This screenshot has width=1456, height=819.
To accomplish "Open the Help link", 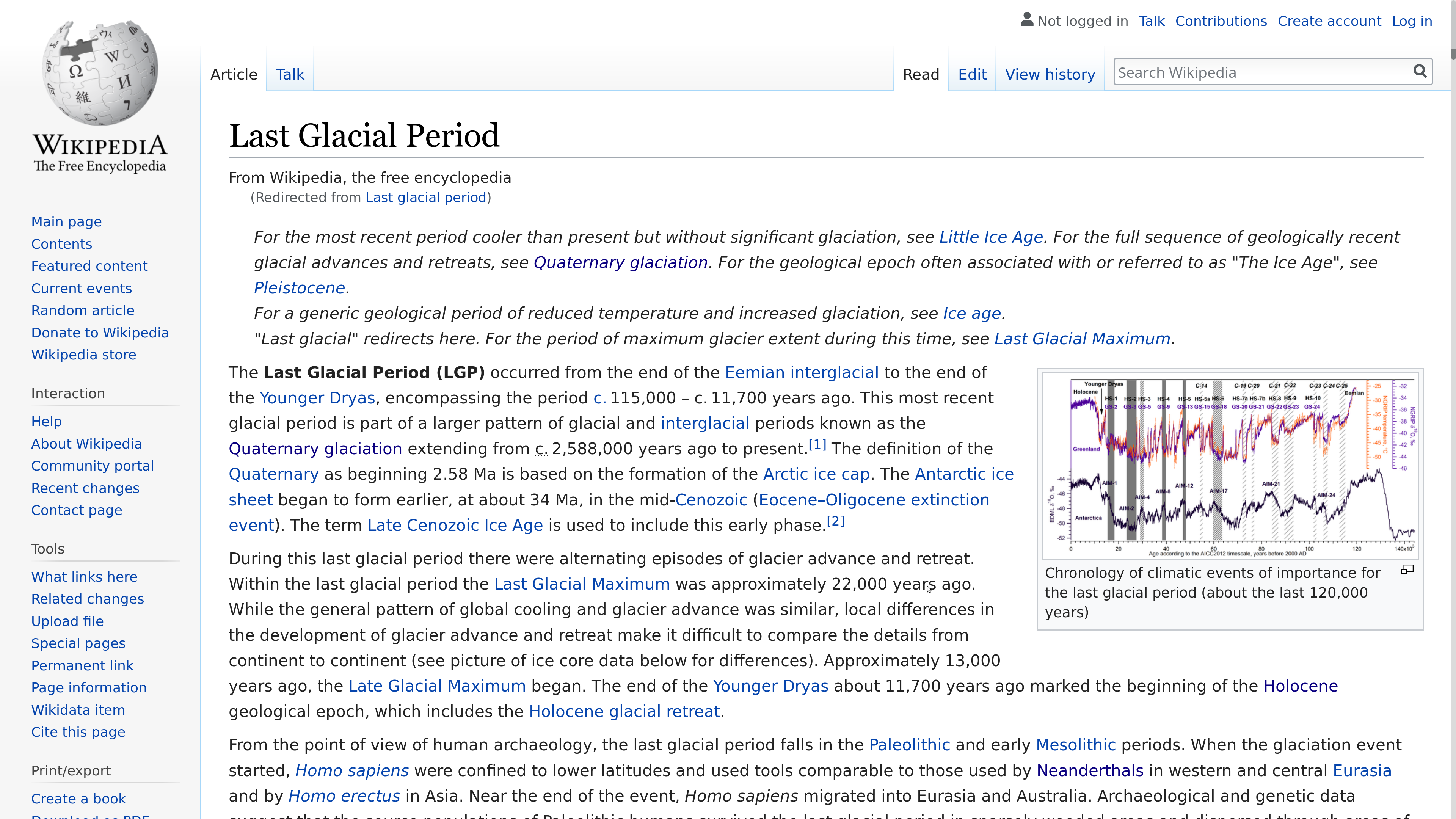I will point(46,421).
